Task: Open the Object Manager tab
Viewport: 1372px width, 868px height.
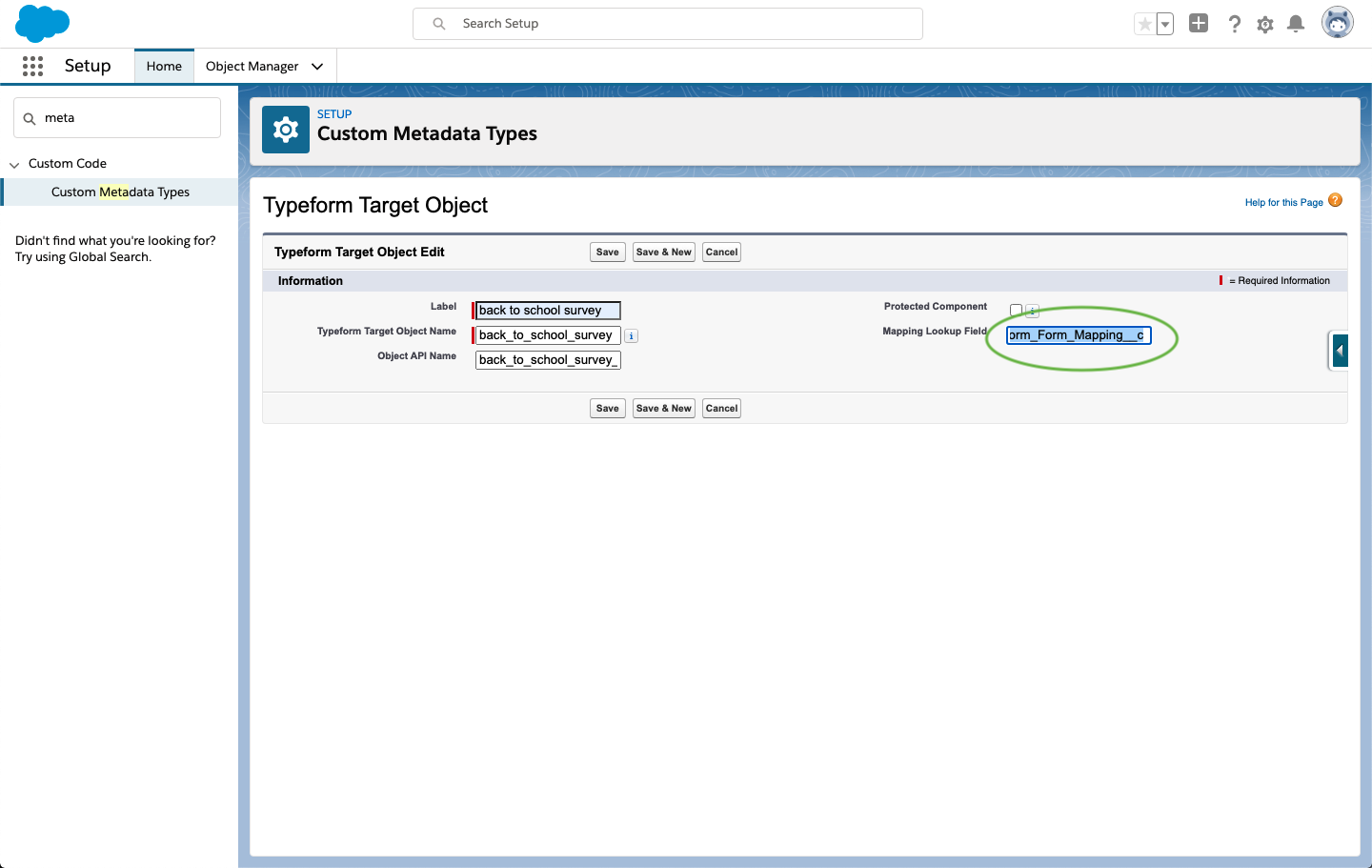Action: (x=252, y=66)
